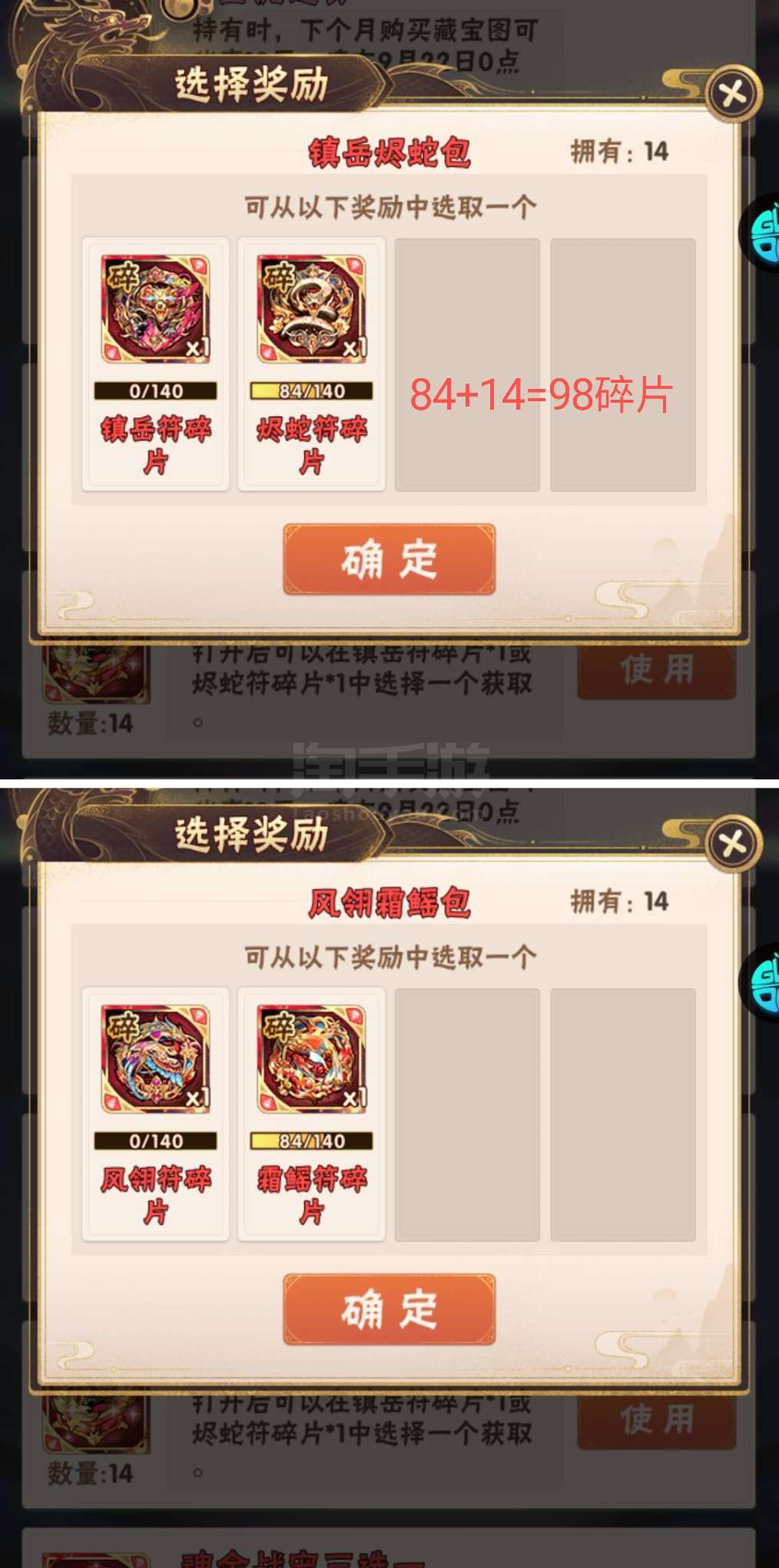Tap the cyan side icon in the lower screenshot

click(x=761, y=982)
